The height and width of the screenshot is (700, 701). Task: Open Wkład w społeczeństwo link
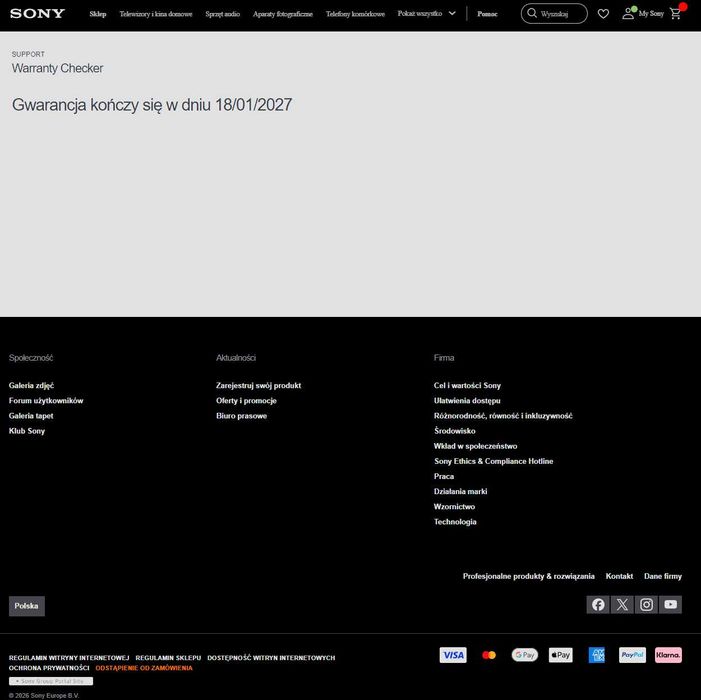click(476, 446)
